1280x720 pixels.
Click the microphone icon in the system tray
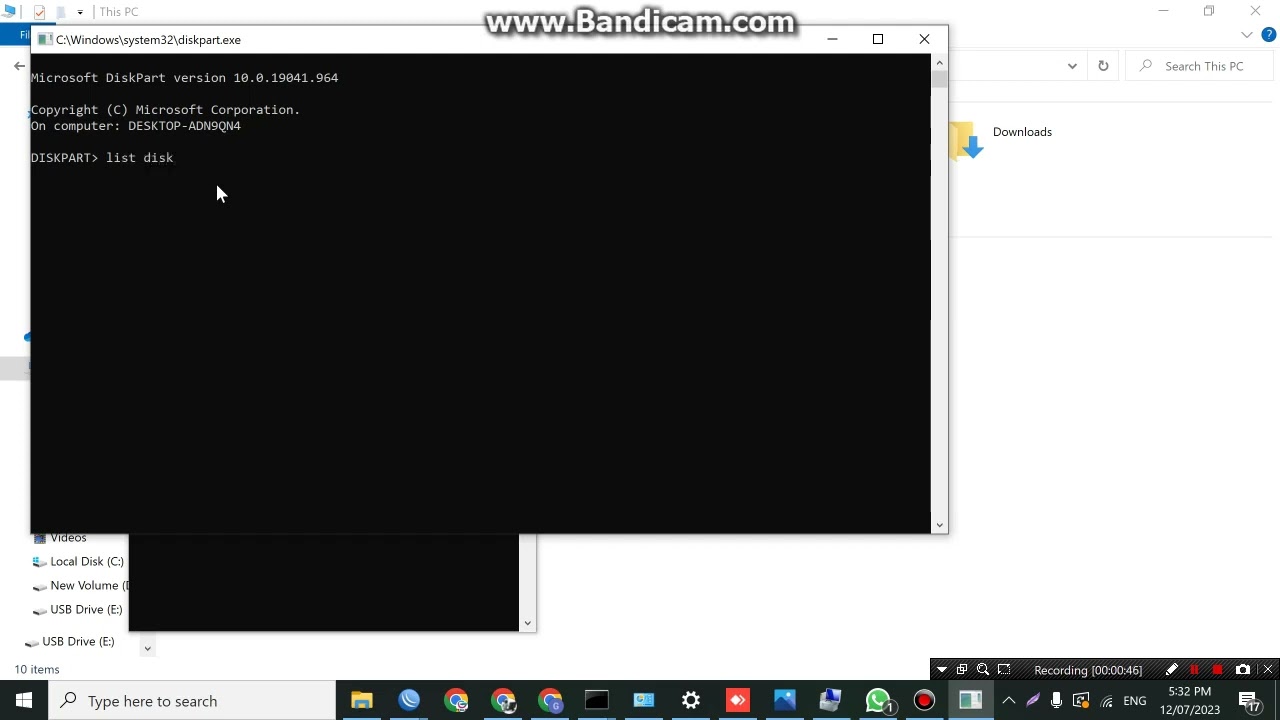coord(1057,701)
